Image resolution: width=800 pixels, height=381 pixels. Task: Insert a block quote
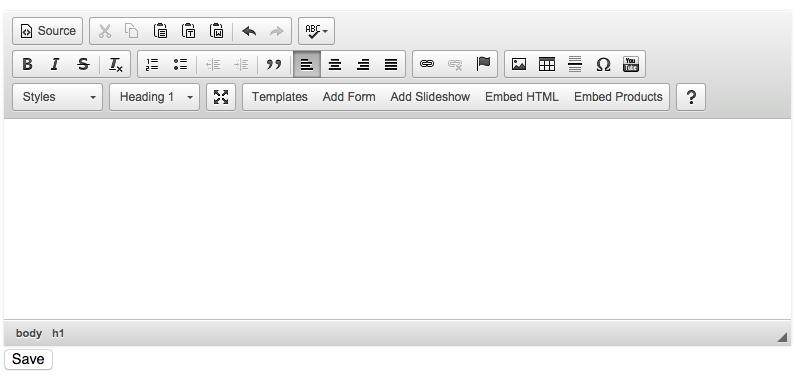(274, 64)
